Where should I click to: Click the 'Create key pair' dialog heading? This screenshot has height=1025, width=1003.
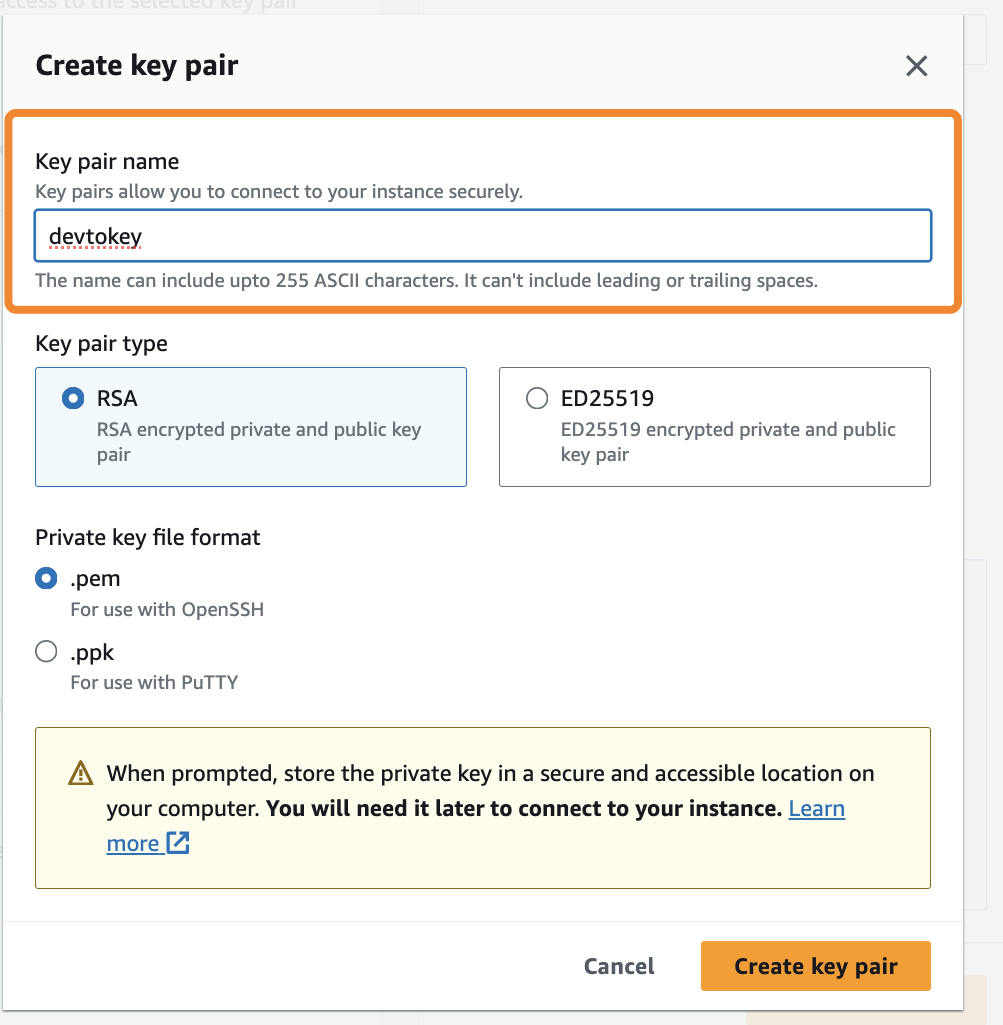click(x=137, y=66)
